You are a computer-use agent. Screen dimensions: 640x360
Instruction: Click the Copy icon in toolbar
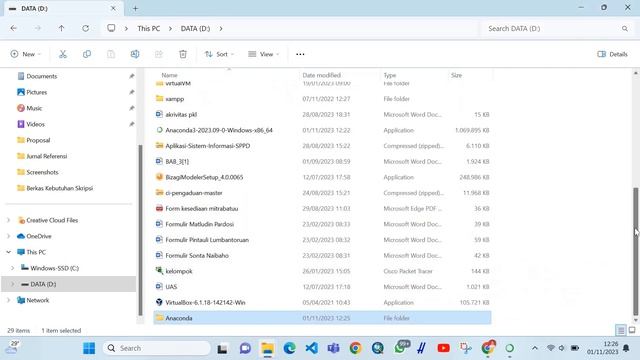pos(87,54)
